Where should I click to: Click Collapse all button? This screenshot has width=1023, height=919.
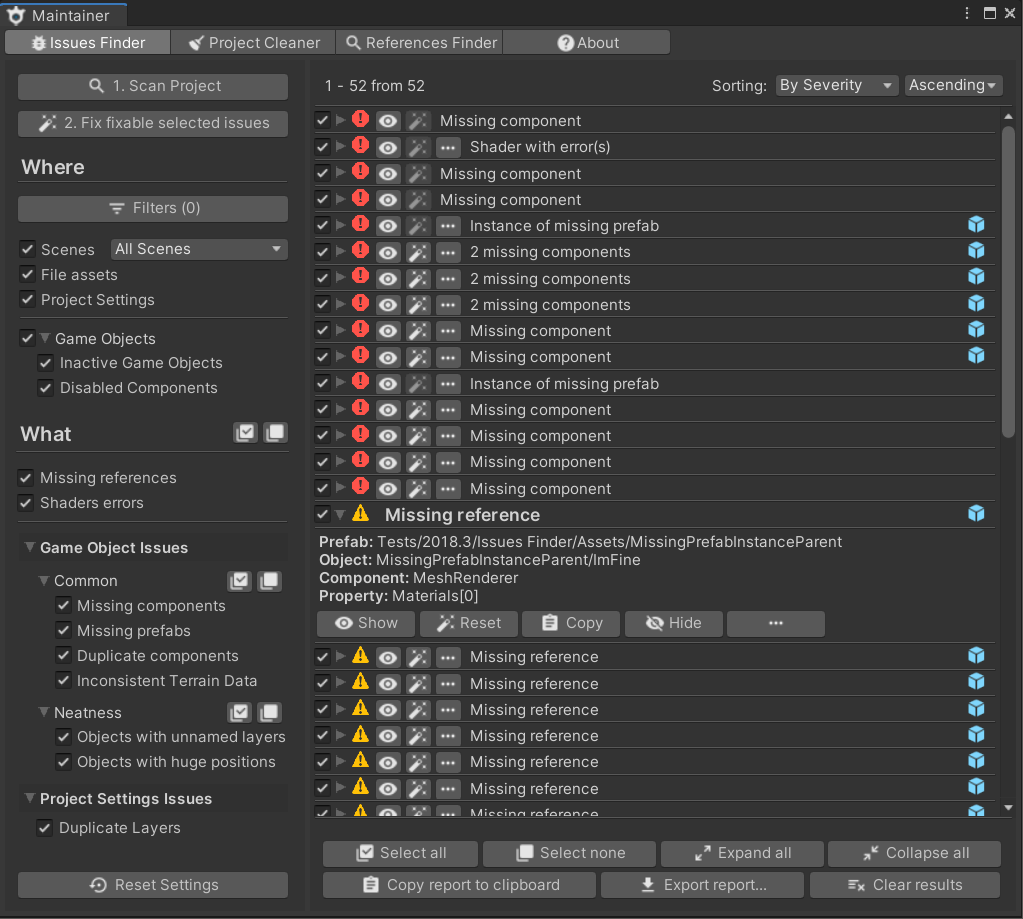click(x=915, y=853)
